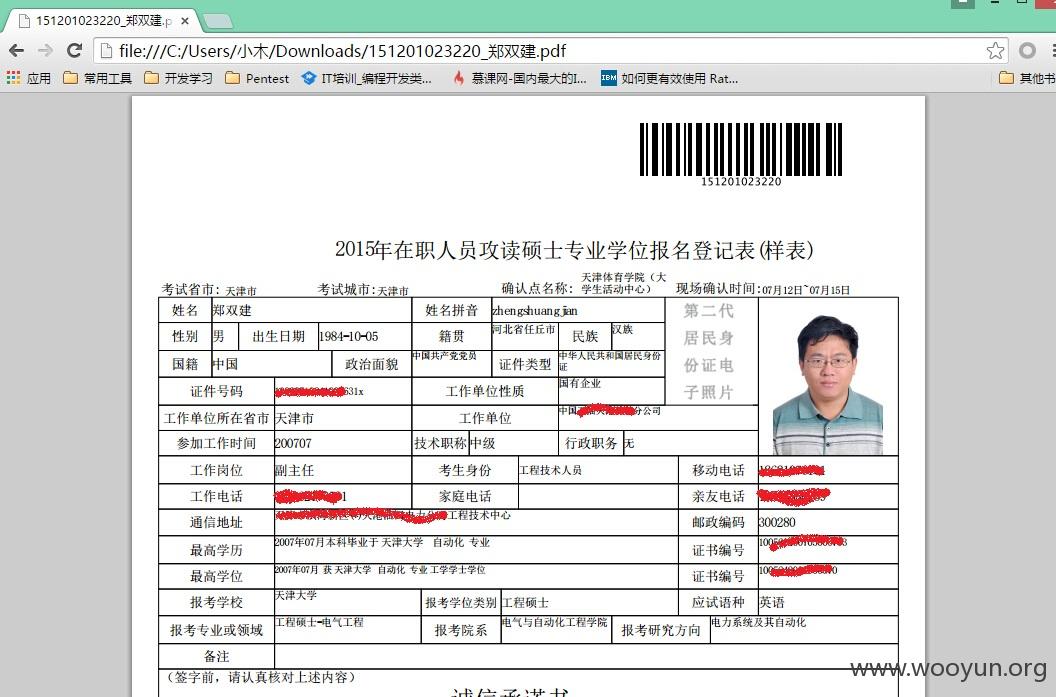1056x697 pixels.
Task: Click the barcode at top of document
Action: point(741,149)
